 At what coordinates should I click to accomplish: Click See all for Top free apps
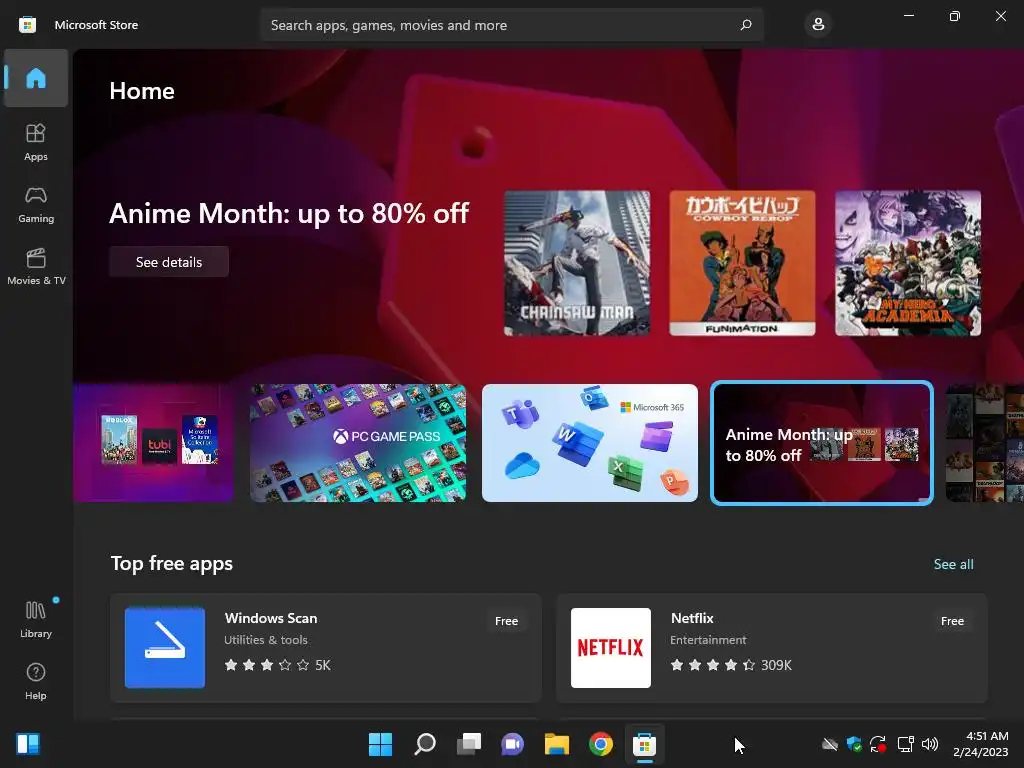[x=953, y=564]
